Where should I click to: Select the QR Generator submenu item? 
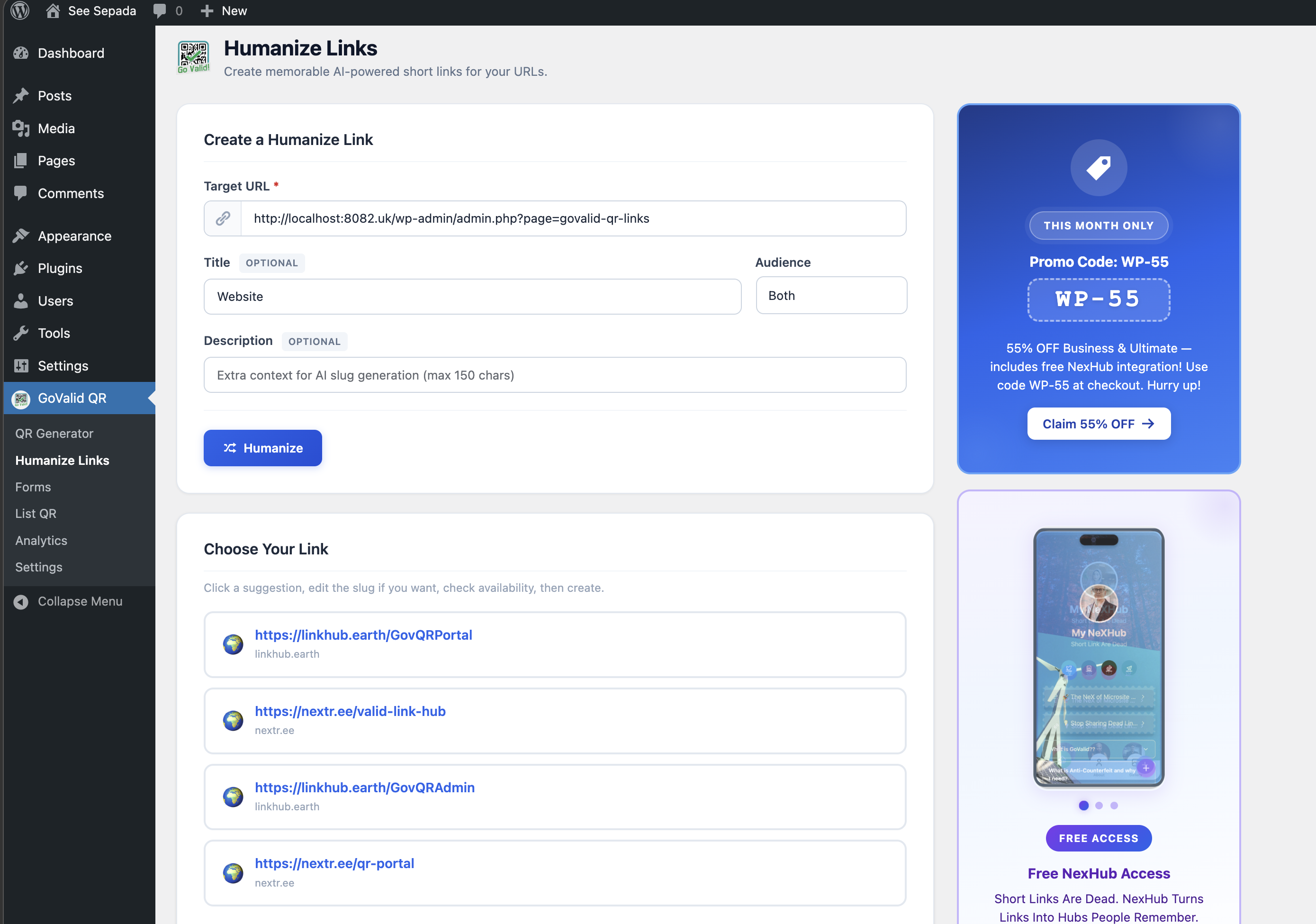(x=54, y=434)
